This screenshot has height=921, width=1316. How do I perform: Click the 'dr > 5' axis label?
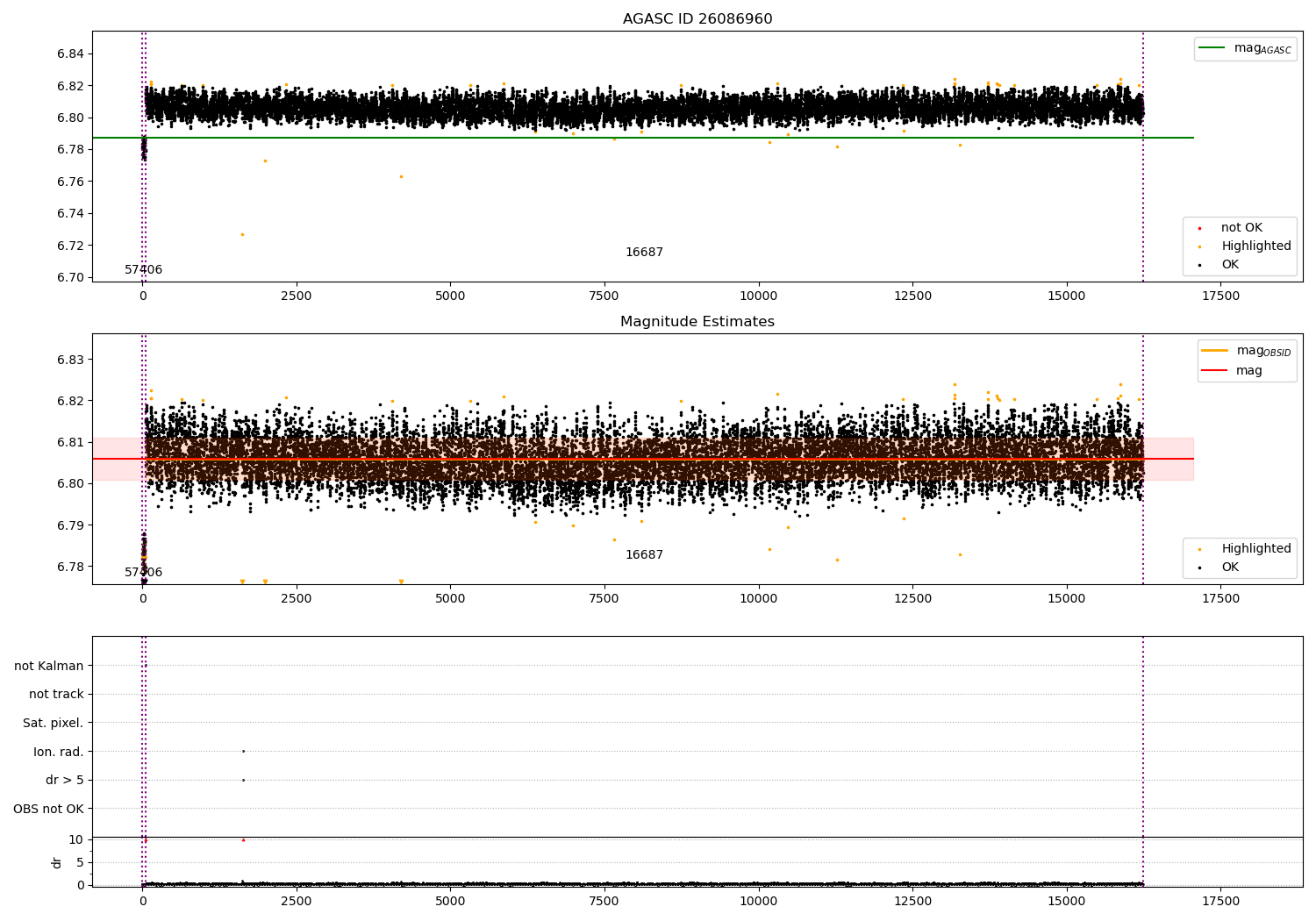[x=64, y=780]
